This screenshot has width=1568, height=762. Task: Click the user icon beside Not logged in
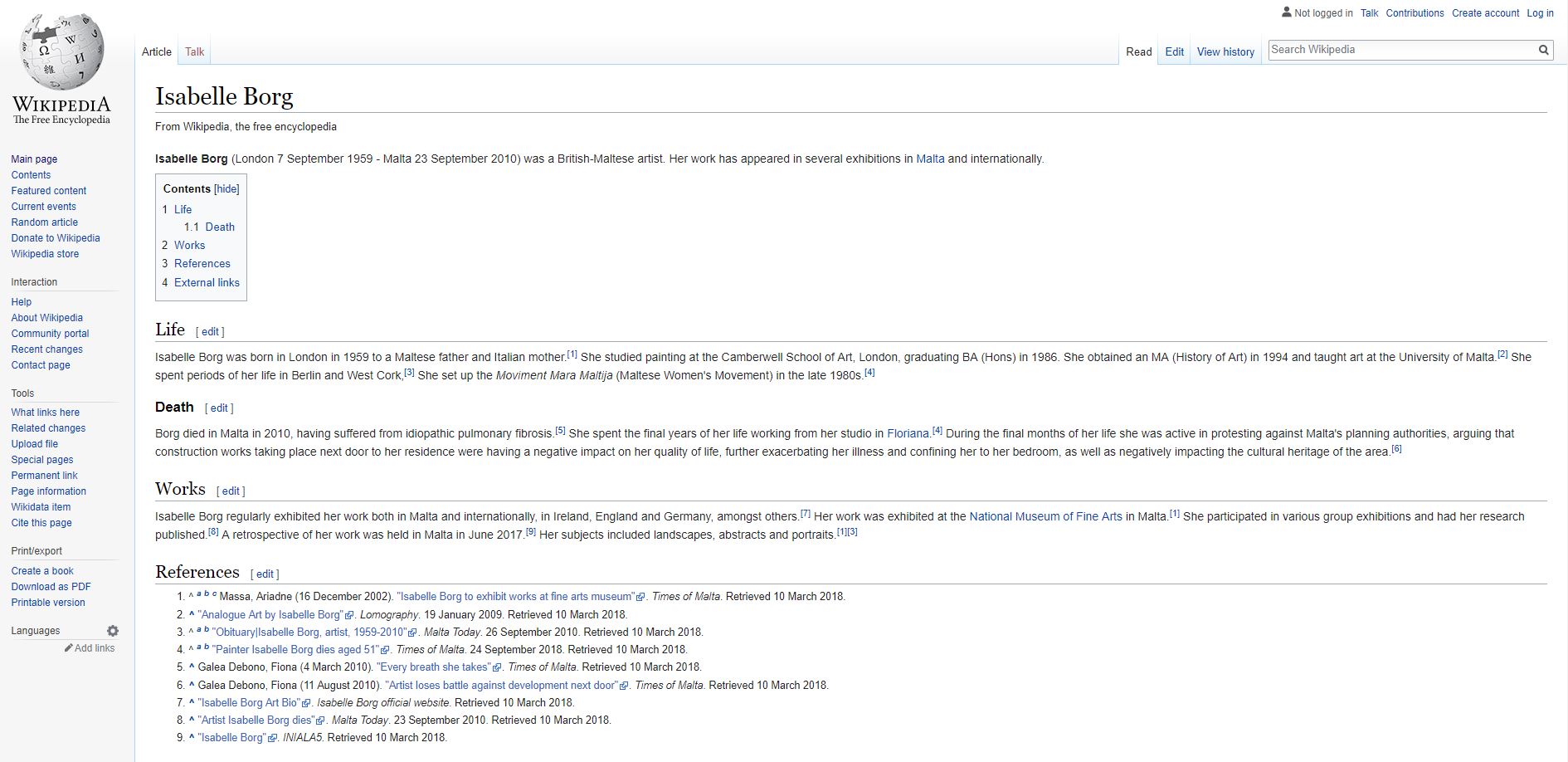[x=1286, y=12]
